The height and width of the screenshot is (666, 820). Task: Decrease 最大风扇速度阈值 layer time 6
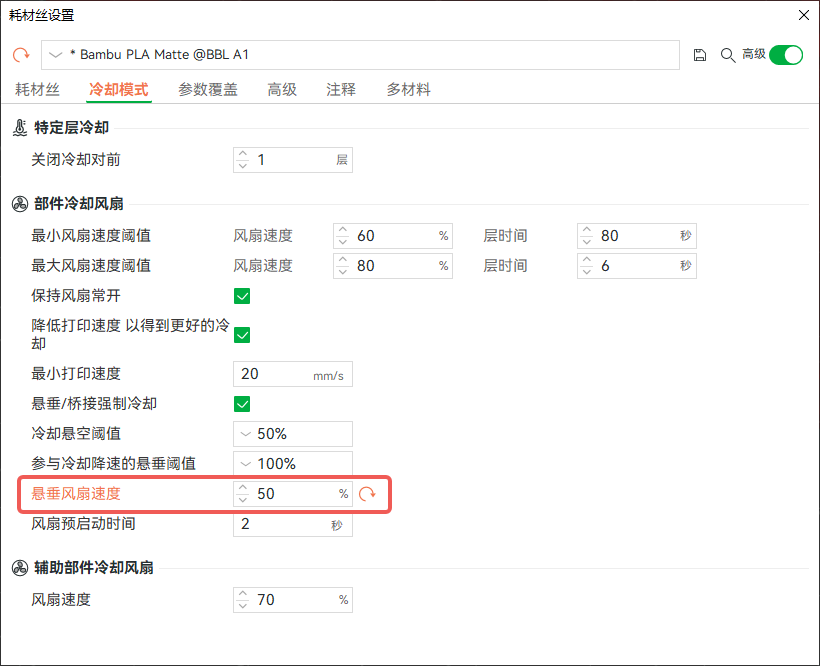coord(587,272)
